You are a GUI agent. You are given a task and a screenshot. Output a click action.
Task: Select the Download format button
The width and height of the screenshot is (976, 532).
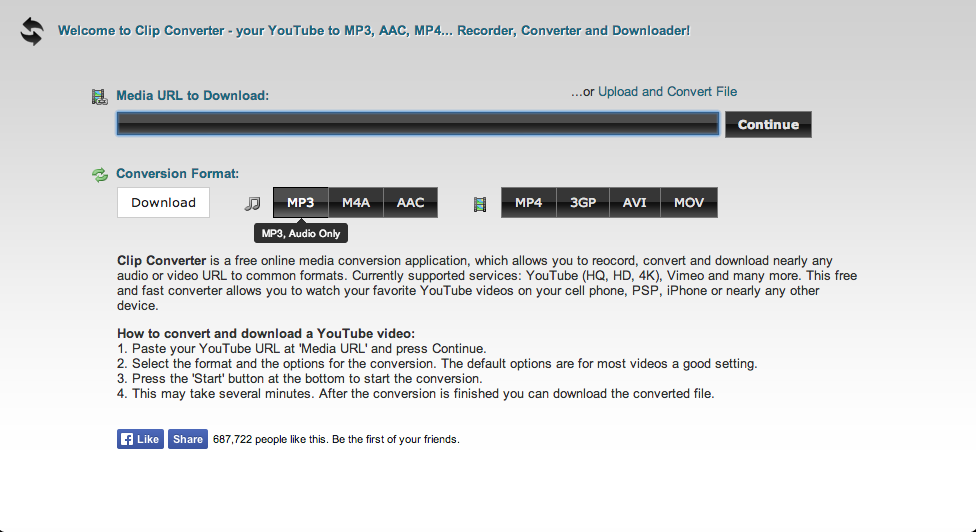163,202
